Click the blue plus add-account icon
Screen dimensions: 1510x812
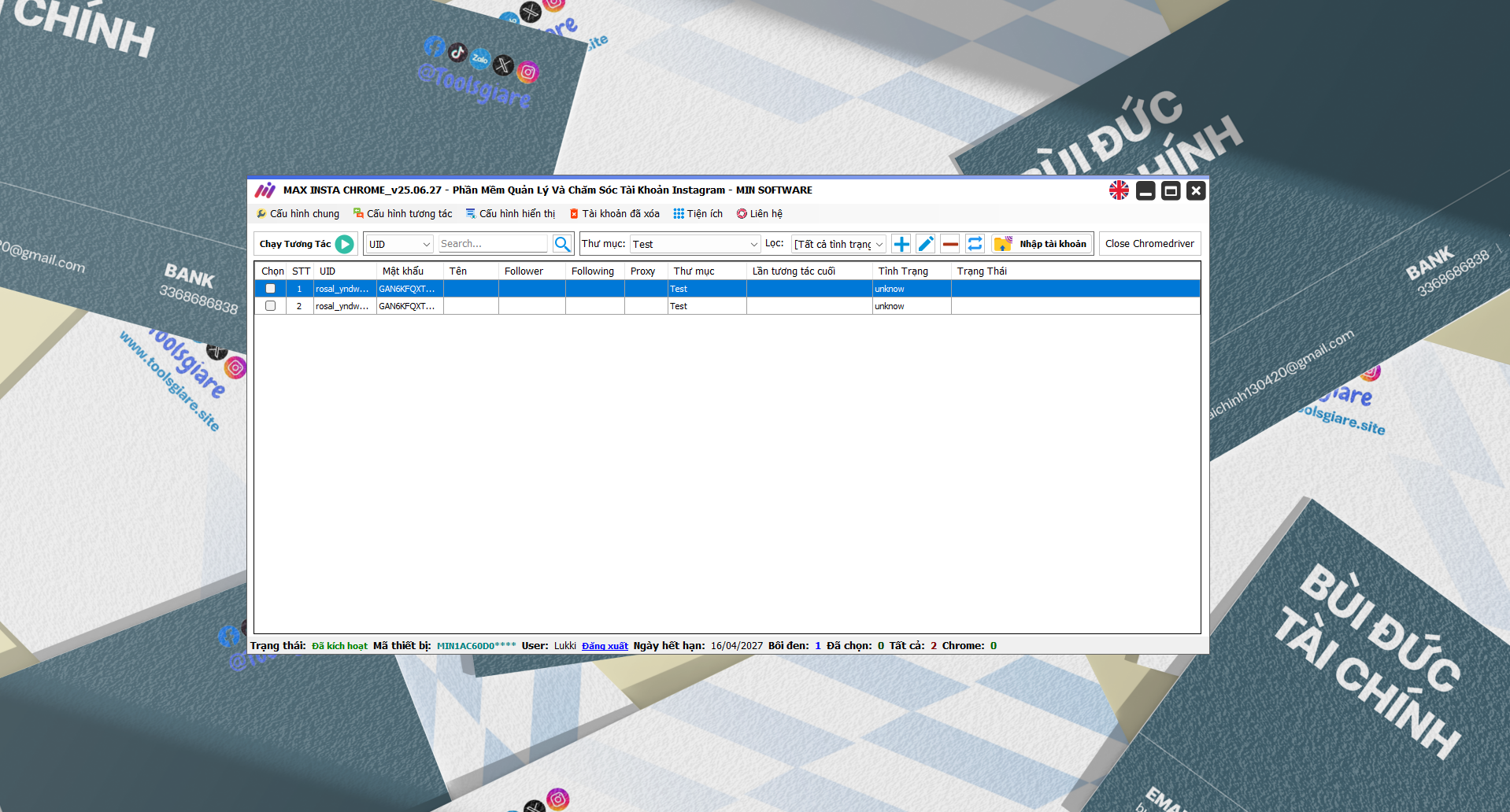click(901, 244)
